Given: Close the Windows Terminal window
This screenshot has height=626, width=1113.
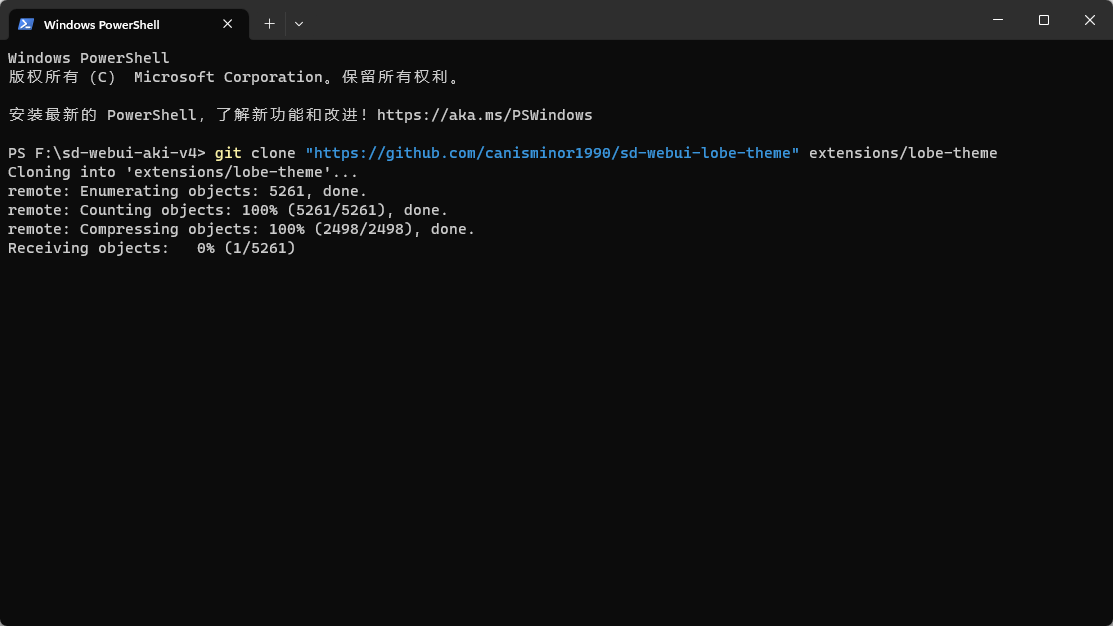Looking at the screenshot, I should pyautogui.click(x=1090, y=20).
